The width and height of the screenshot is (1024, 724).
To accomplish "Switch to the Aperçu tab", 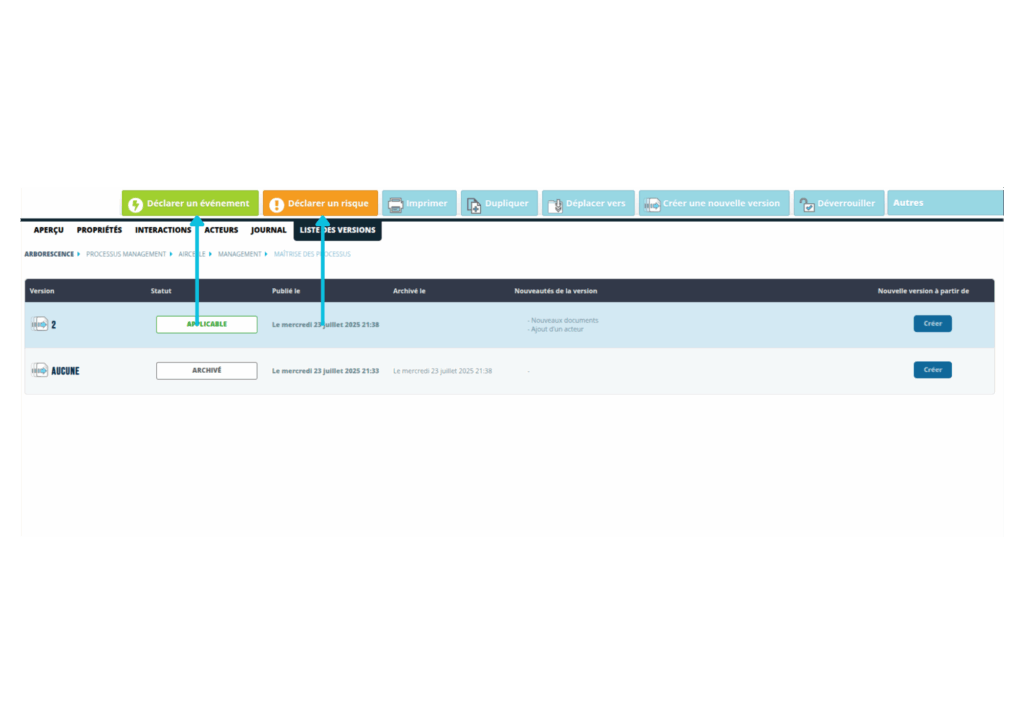I will tap(48, 230).
